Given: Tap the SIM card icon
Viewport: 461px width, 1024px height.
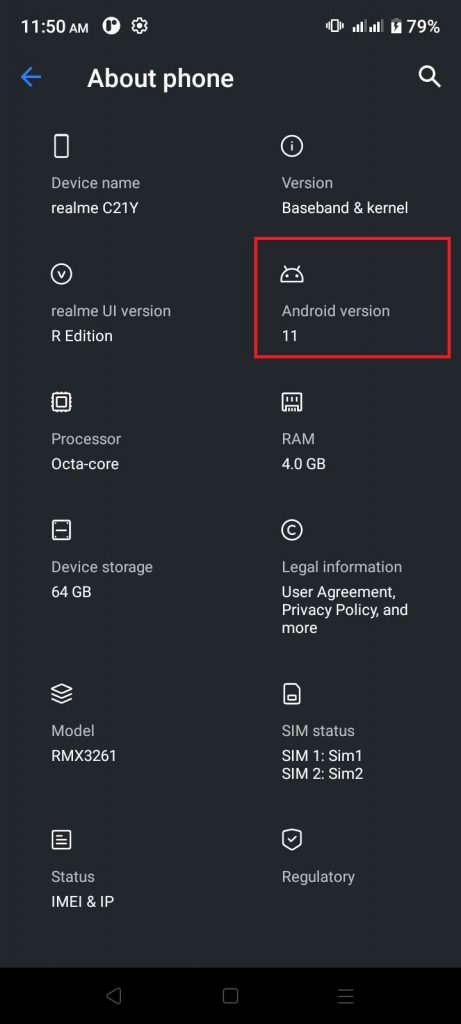Looking at the screenshot, I should pyautogui.click(x=291, y=694).
